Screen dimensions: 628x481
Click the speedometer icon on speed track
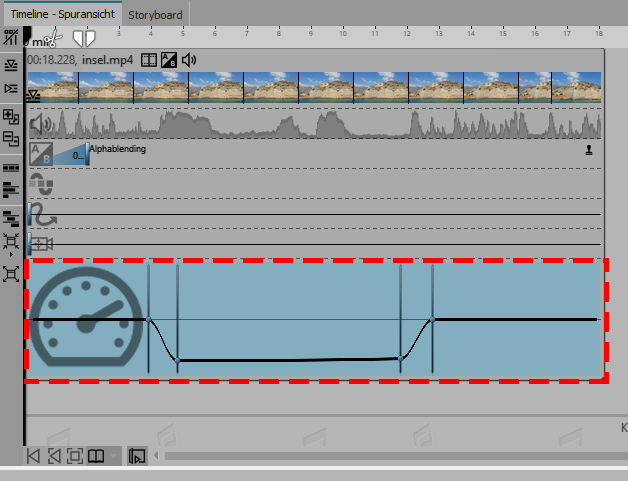(x=86, y=317)
